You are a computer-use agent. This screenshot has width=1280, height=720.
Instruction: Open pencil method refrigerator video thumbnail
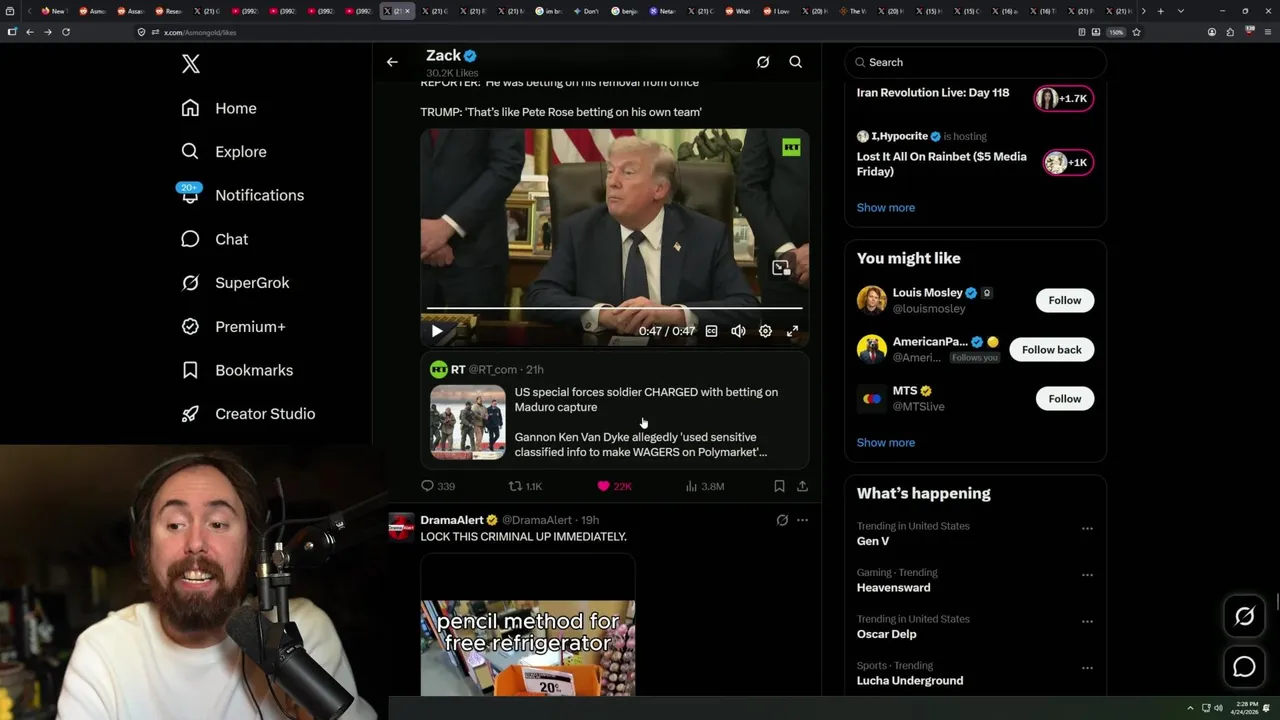coord(528,625)
